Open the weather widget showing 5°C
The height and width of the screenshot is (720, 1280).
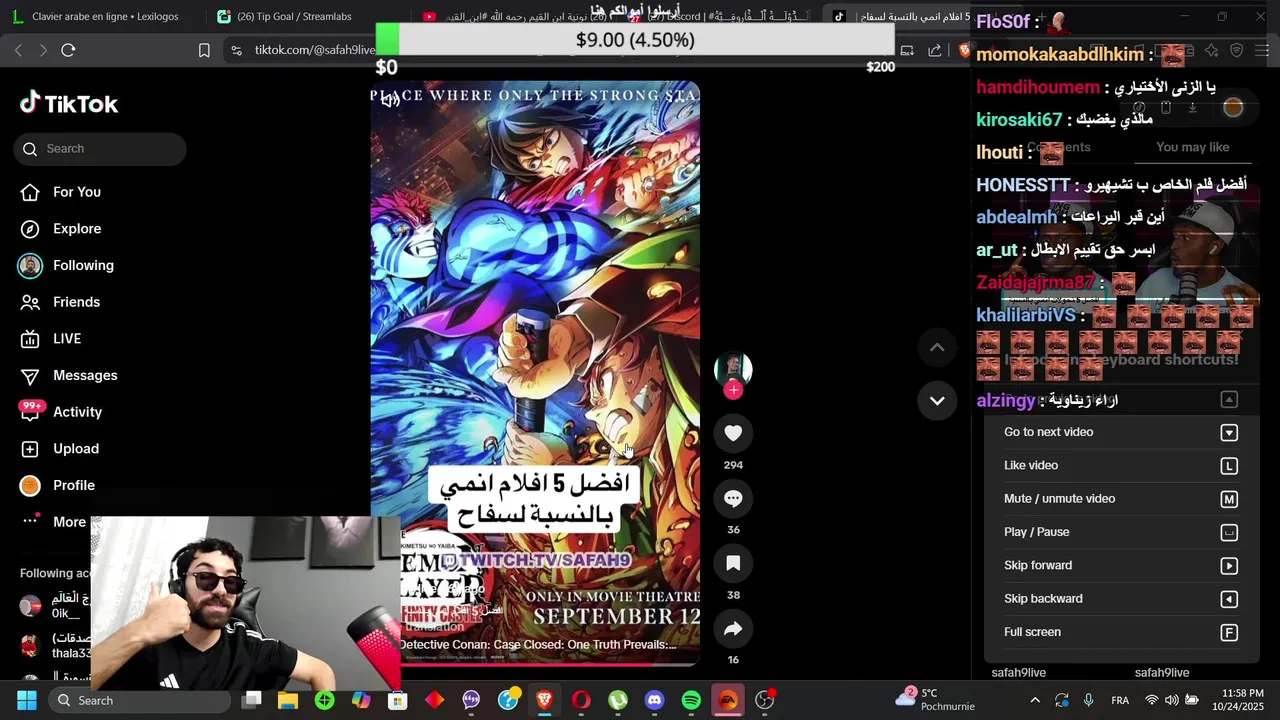click(x=934, y=699)
